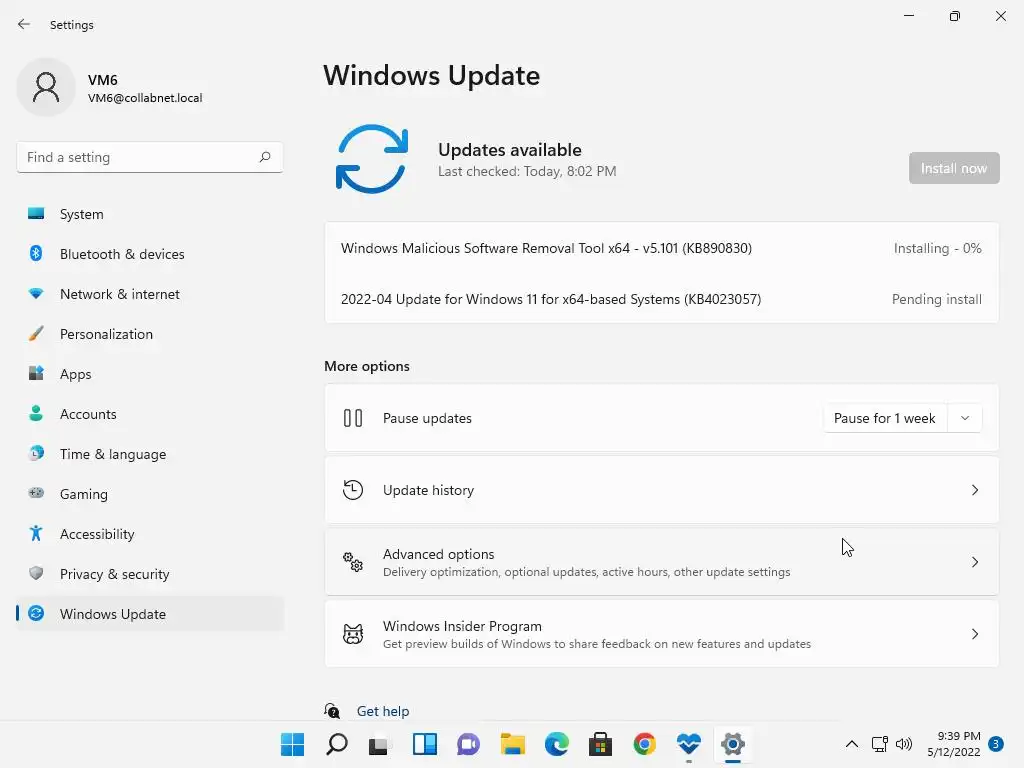This screenshot has width=1024, height=768.
Task: Open Update history via its chevron
Action: 974,490
